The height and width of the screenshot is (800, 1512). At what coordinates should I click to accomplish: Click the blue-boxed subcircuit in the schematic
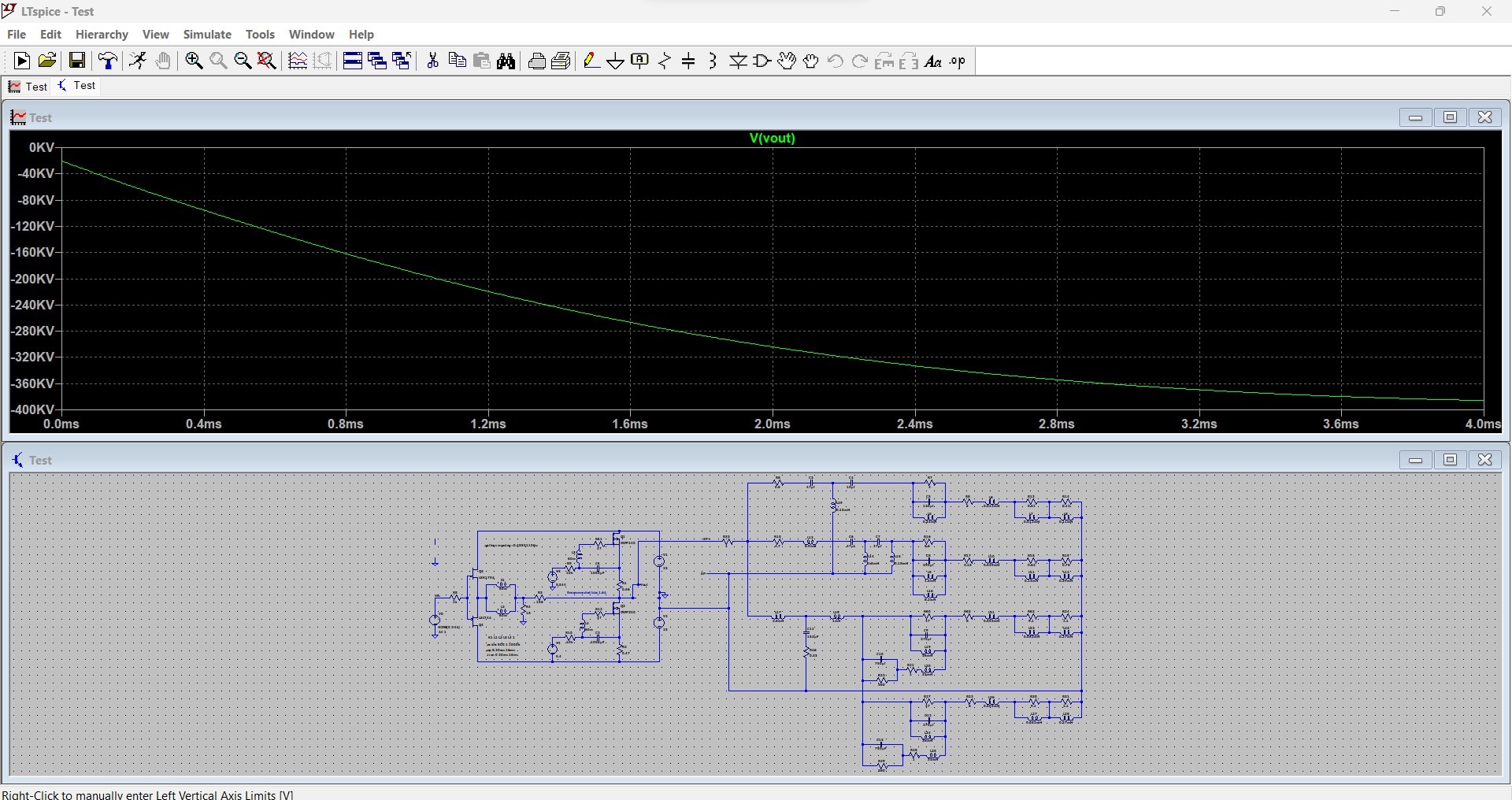569,596
